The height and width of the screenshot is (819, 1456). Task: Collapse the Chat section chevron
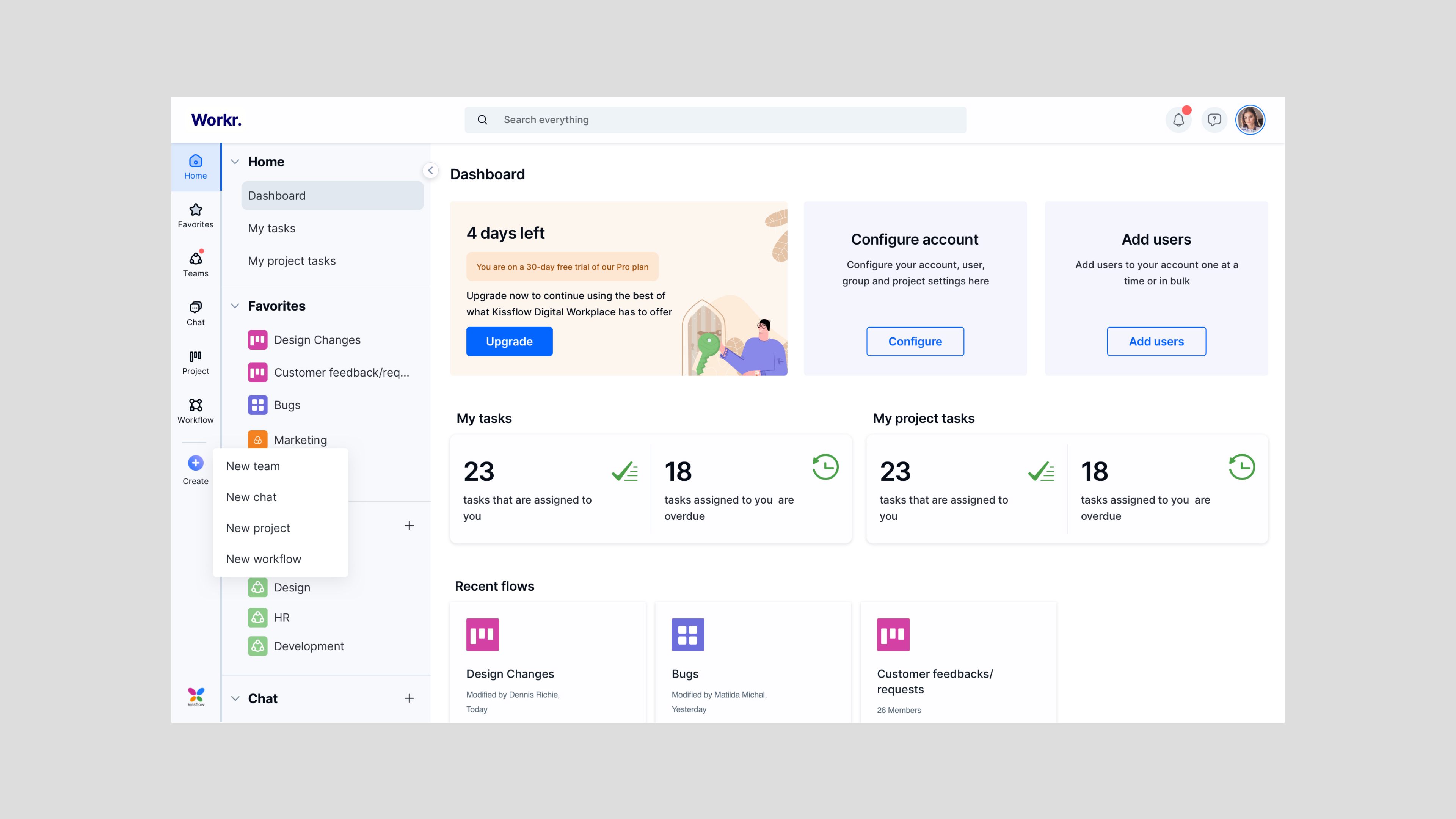pyautogui.click(x=235, y=698)
